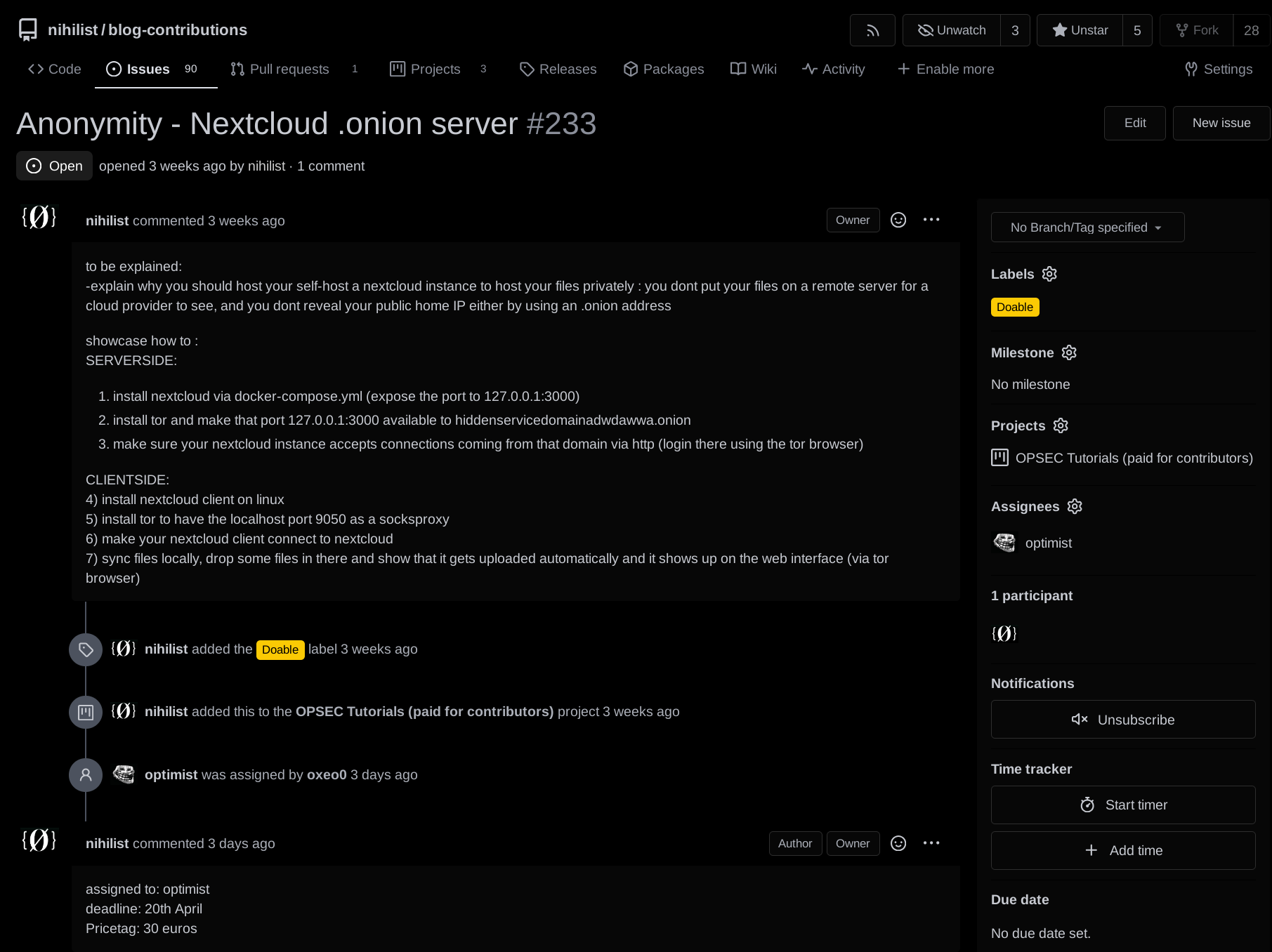Click the assignment event person icon in timeline

pyautogui.click(x=86, y=775)
